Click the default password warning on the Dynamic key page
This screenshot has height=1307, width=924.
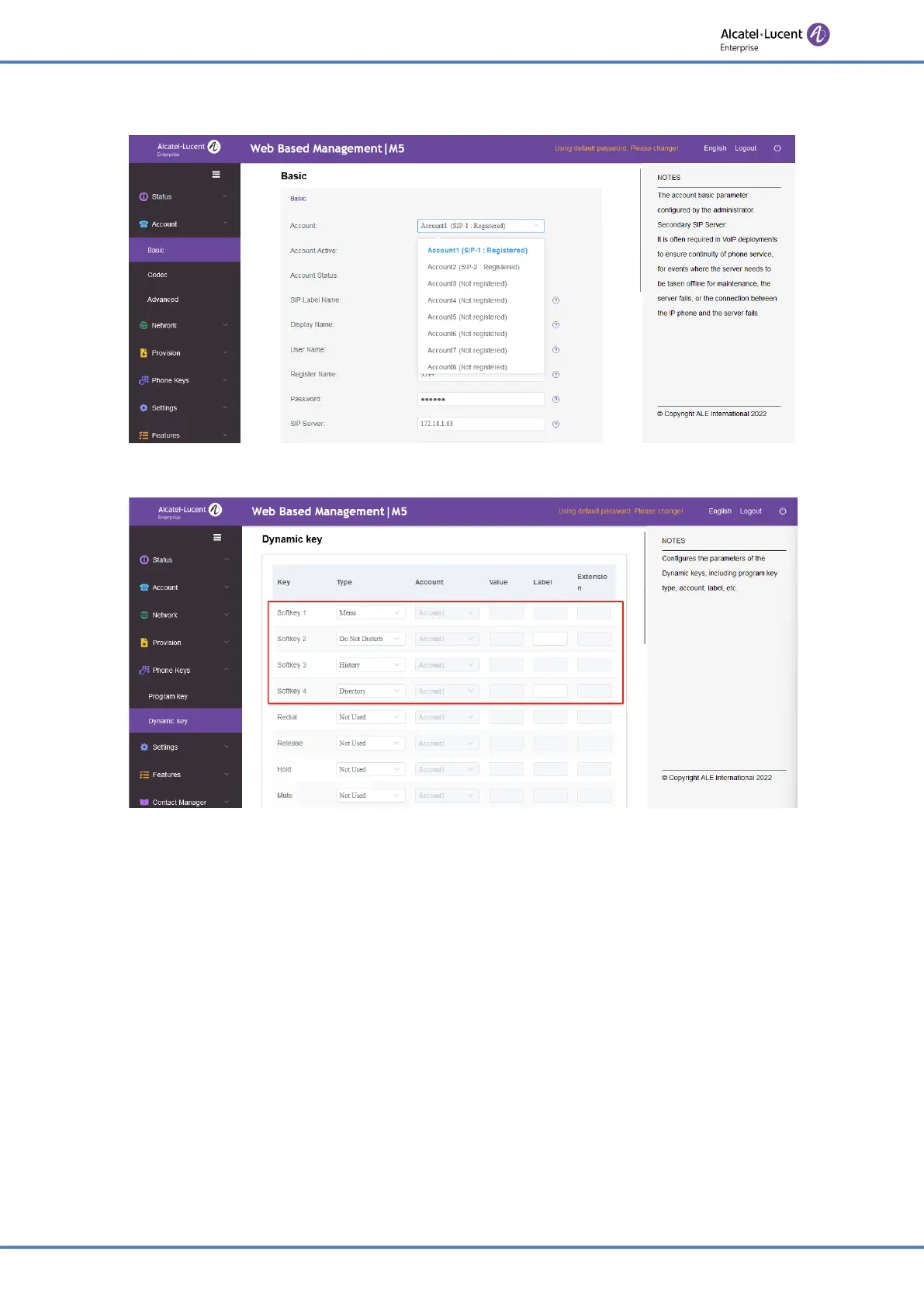point(621,511)
